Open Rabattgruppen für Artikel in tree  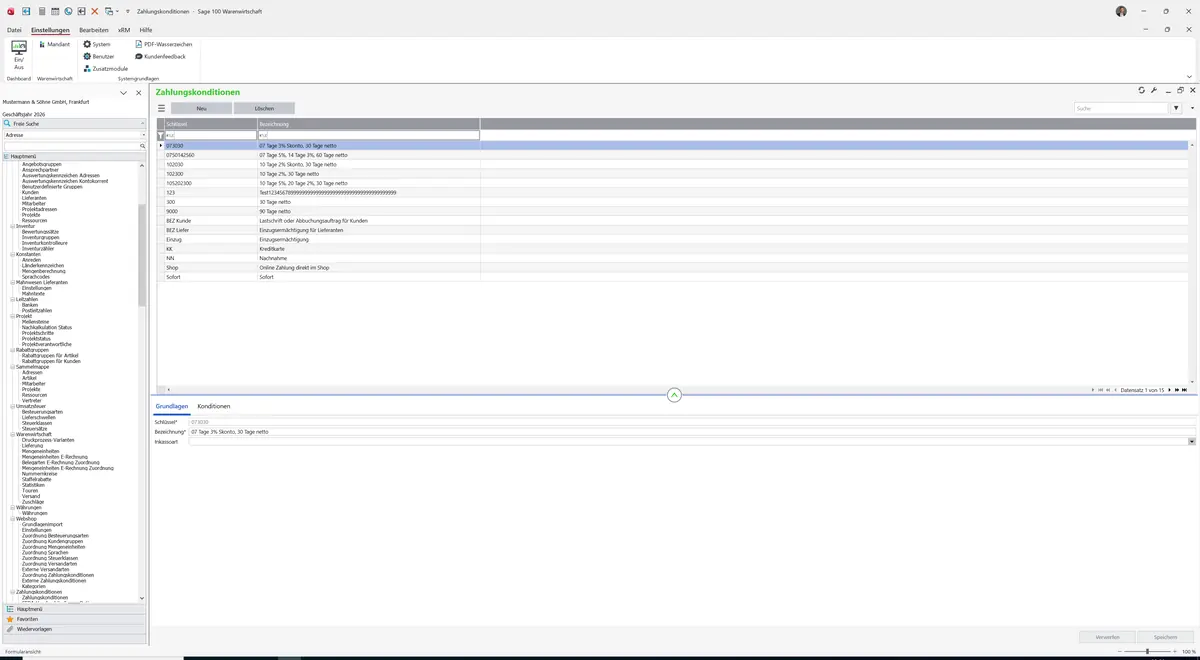pyautogui.click(x=50, y=355)
